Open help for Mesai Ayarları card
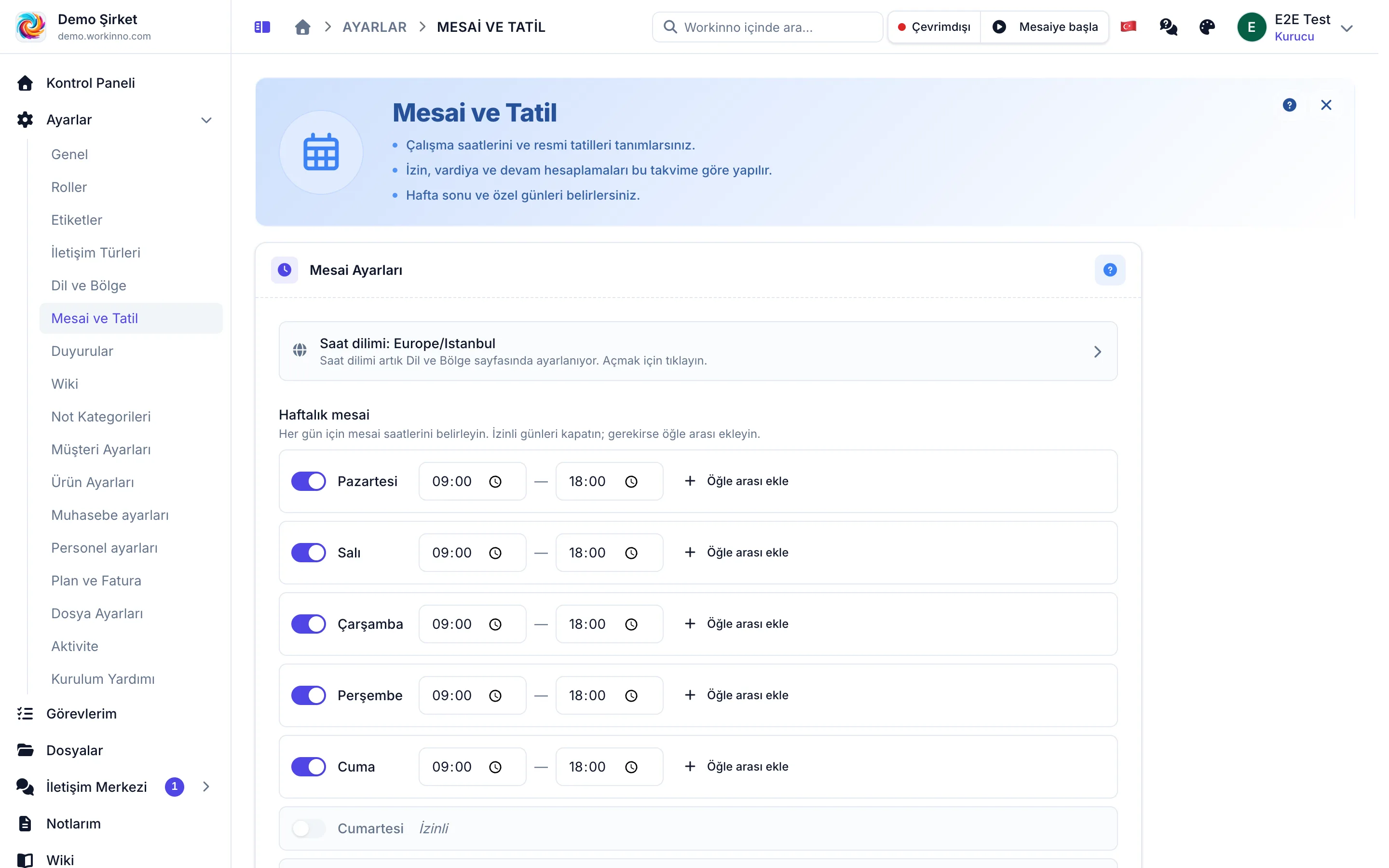Image resolution: width=1389 pixels, height=868 pixels. [1110, 270]
